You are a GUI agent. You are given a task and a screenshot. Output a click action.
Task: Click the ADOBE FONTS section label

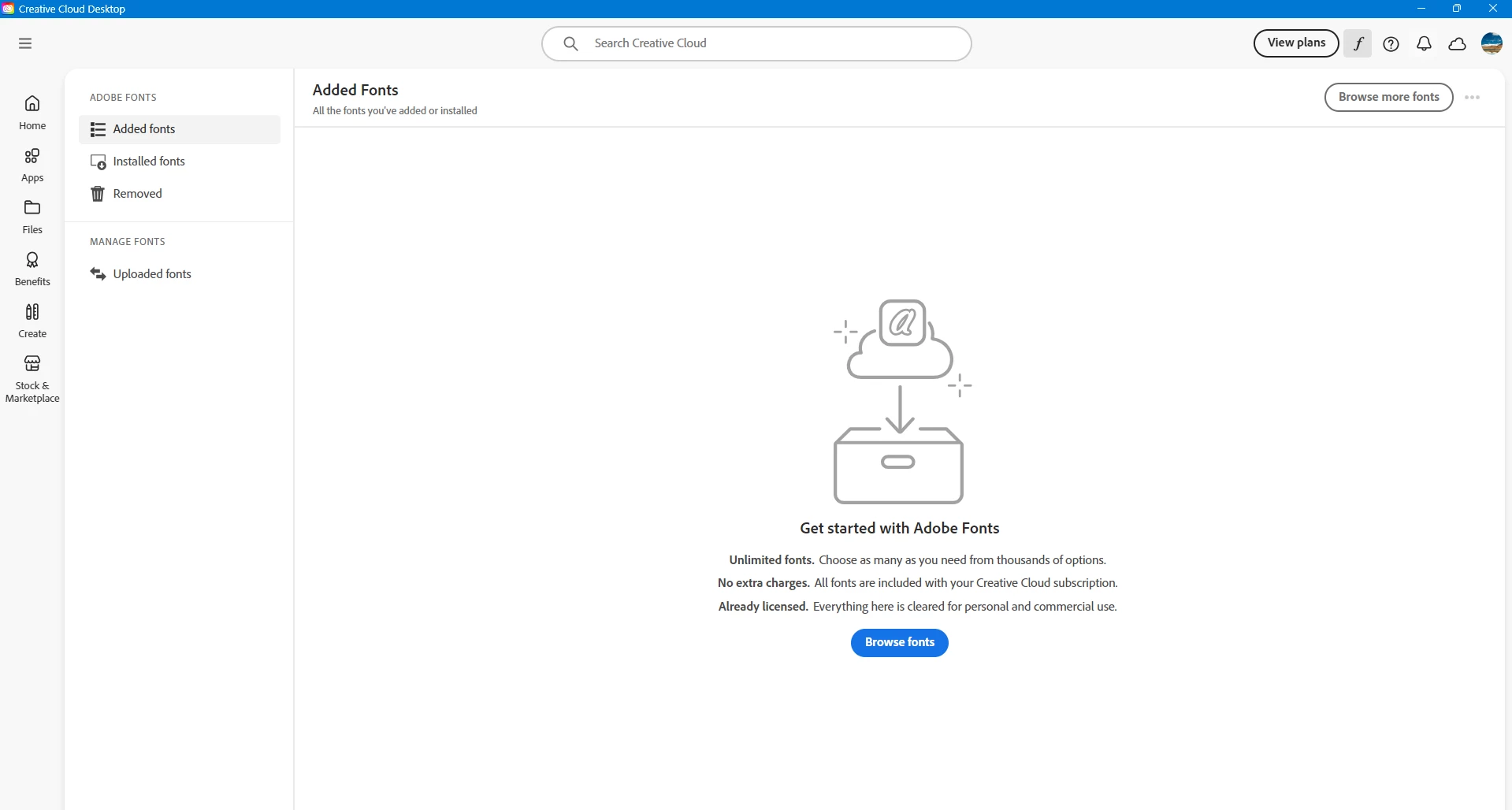point(124,98)
